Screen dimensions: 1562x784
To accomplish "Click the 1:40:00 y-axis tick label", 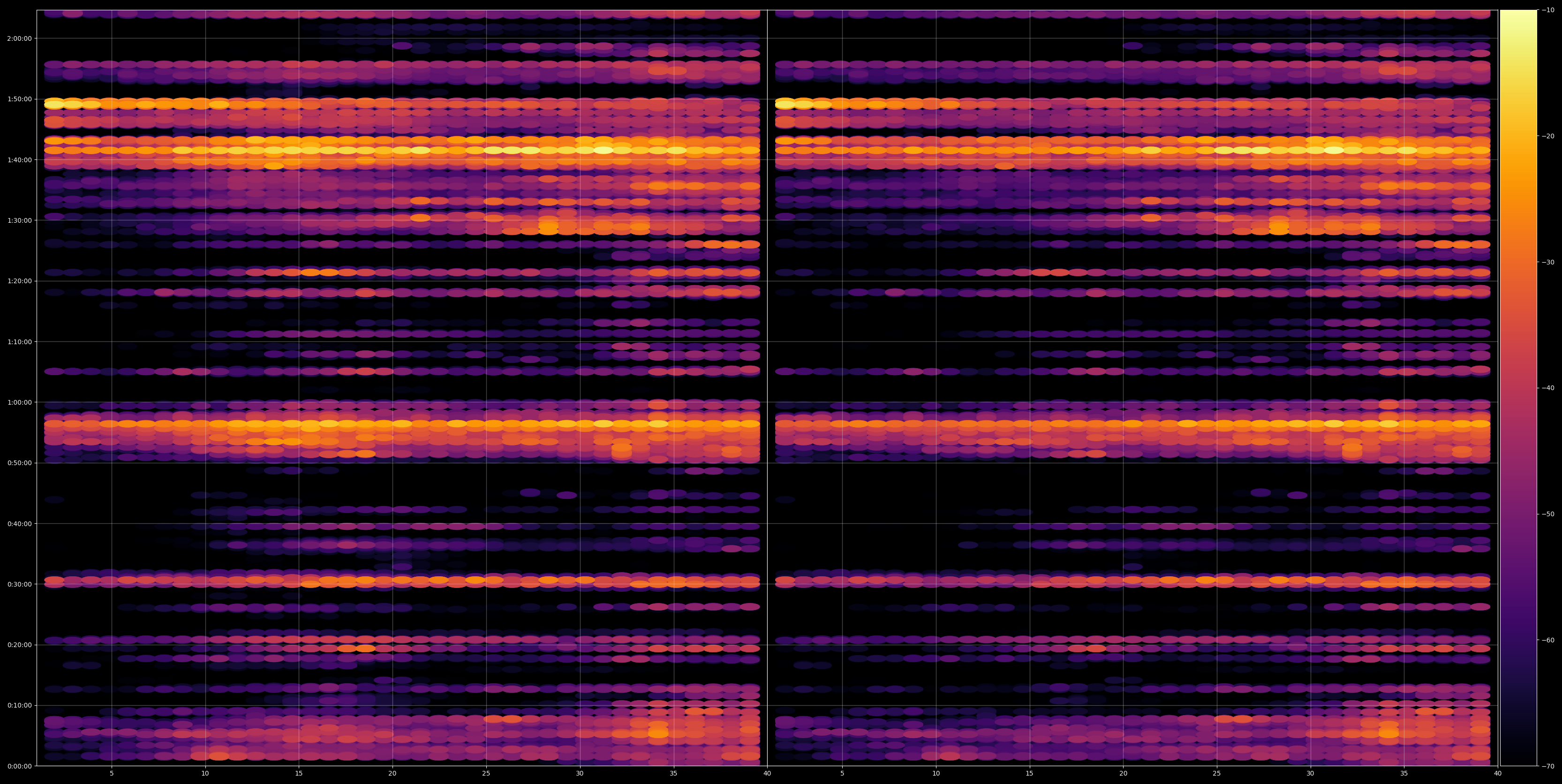I will click(x=20, y=159).
